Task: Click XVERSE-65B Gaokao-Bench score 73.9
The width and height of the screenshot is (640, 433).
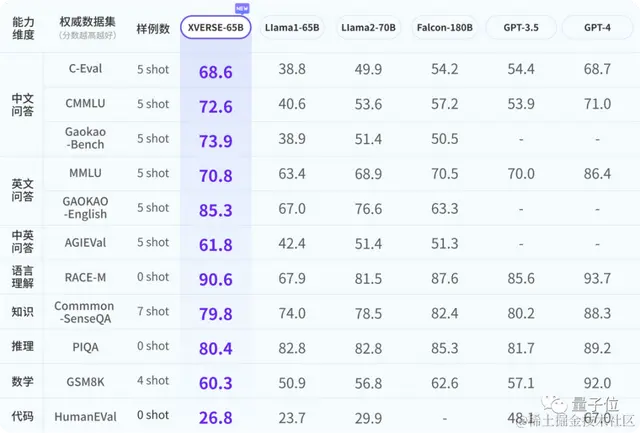Action: 216,142
